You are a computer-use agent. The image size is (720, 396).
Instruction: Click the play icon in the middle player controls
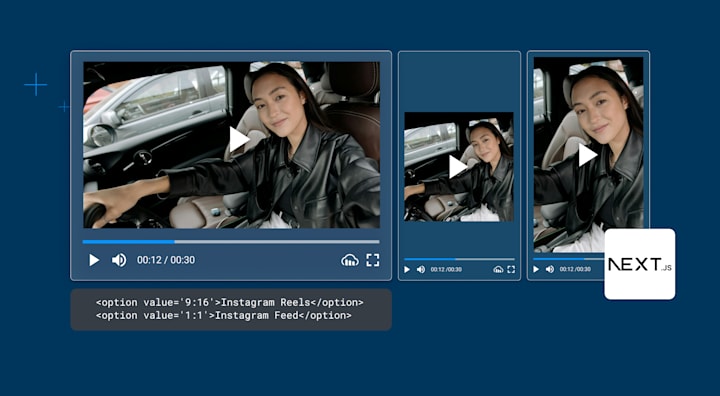[406, 270]
